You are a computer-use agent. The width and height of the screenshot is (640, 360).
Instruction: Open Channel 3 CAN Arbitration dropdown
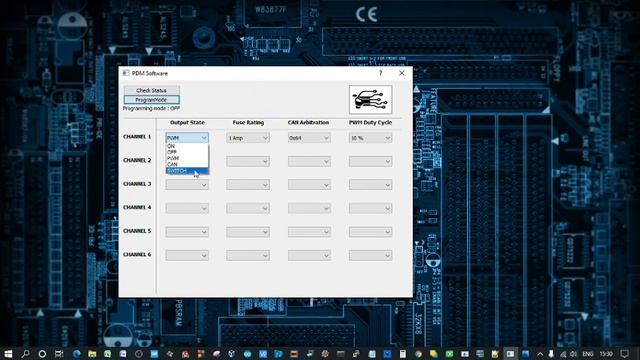309,185
